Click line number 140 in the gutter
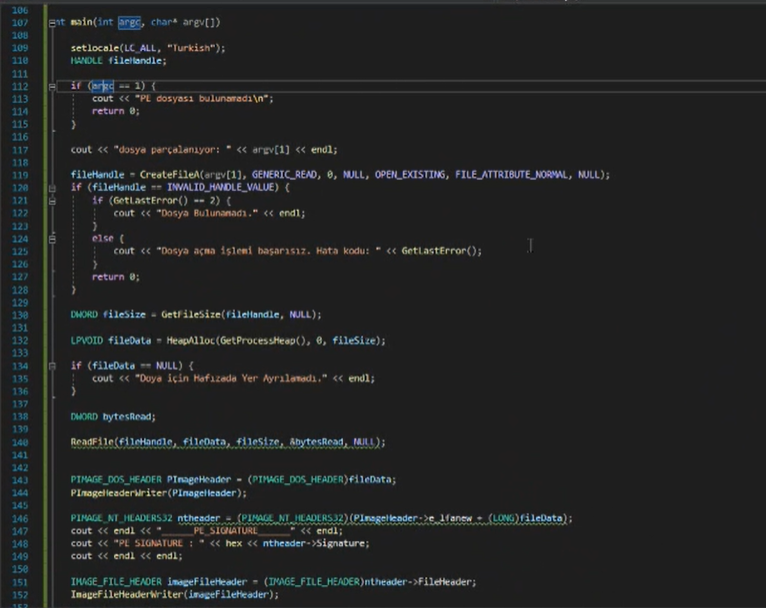 tap(20, 442)
